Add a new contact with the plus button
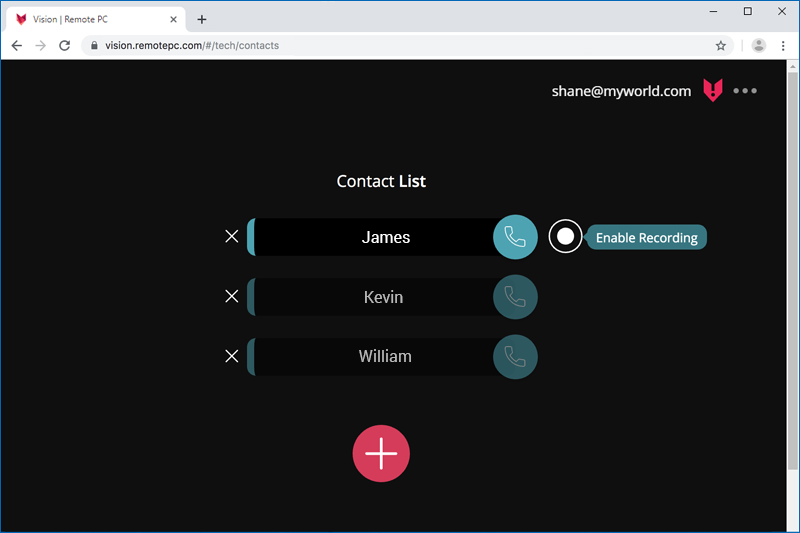The image size is (800, 533). coord(381,453)
